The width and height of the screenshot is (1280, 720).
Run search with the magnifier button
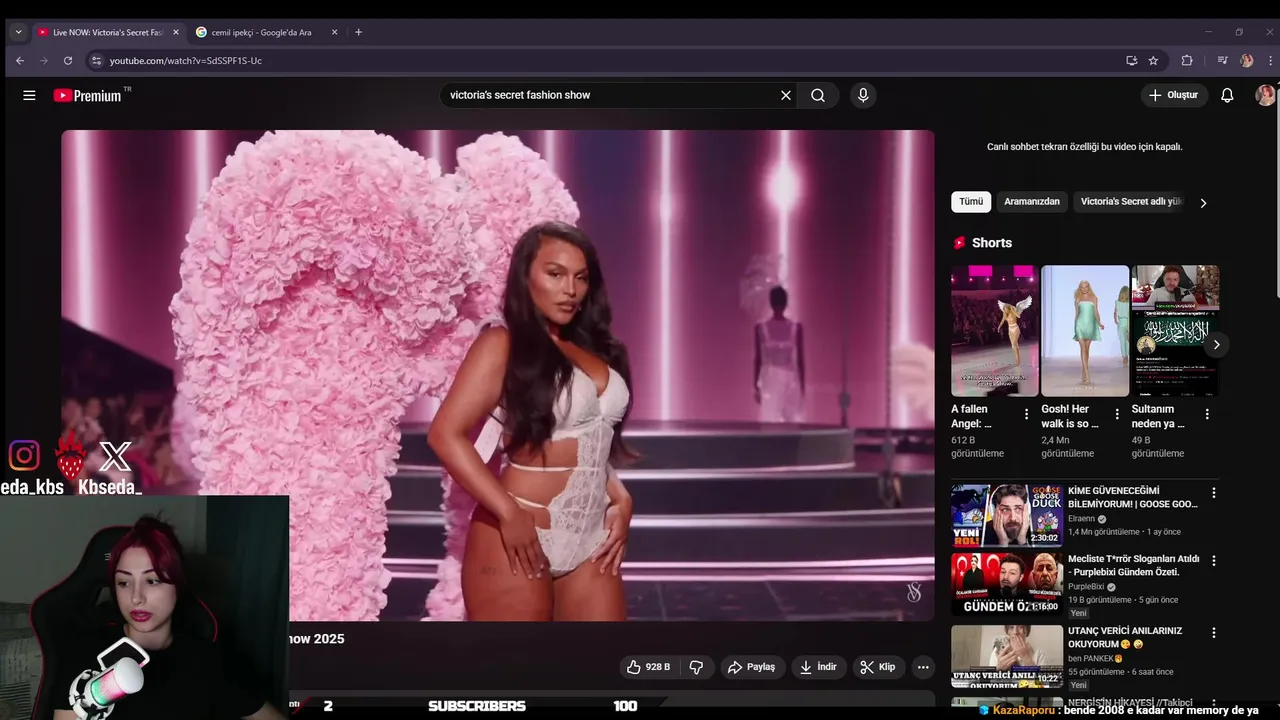818,95
